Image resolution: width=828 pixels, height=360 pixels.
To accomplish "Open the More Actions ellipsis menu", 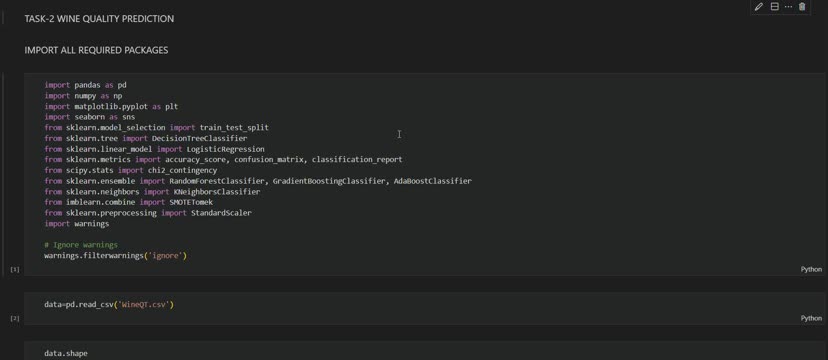I will coord(788,7).
